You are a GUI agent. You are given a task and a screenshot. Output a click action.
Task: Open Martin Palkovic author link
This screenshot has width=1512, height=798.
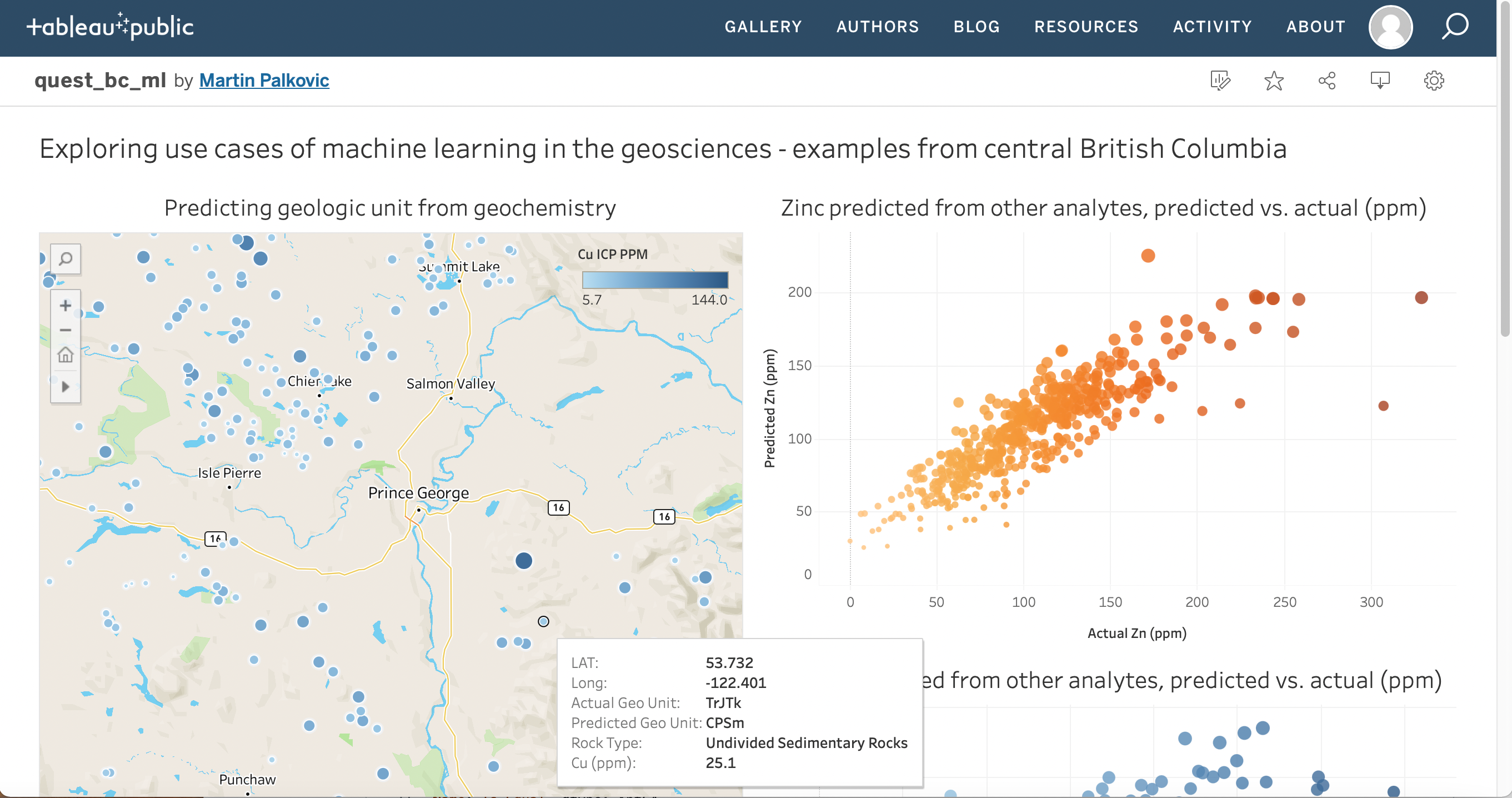click(264, 81)
